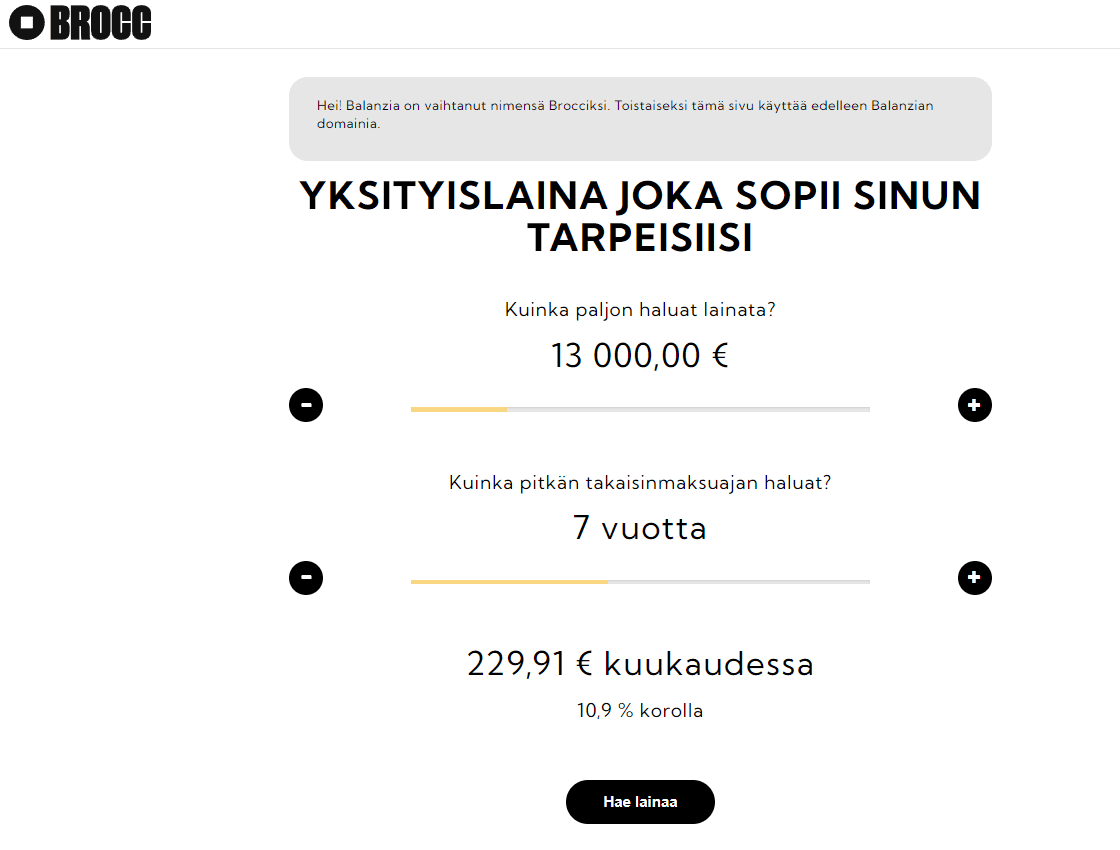Click the 229,91 € kuukaudessa monthly payment
1120x850 pixels.
click(640, 663)
